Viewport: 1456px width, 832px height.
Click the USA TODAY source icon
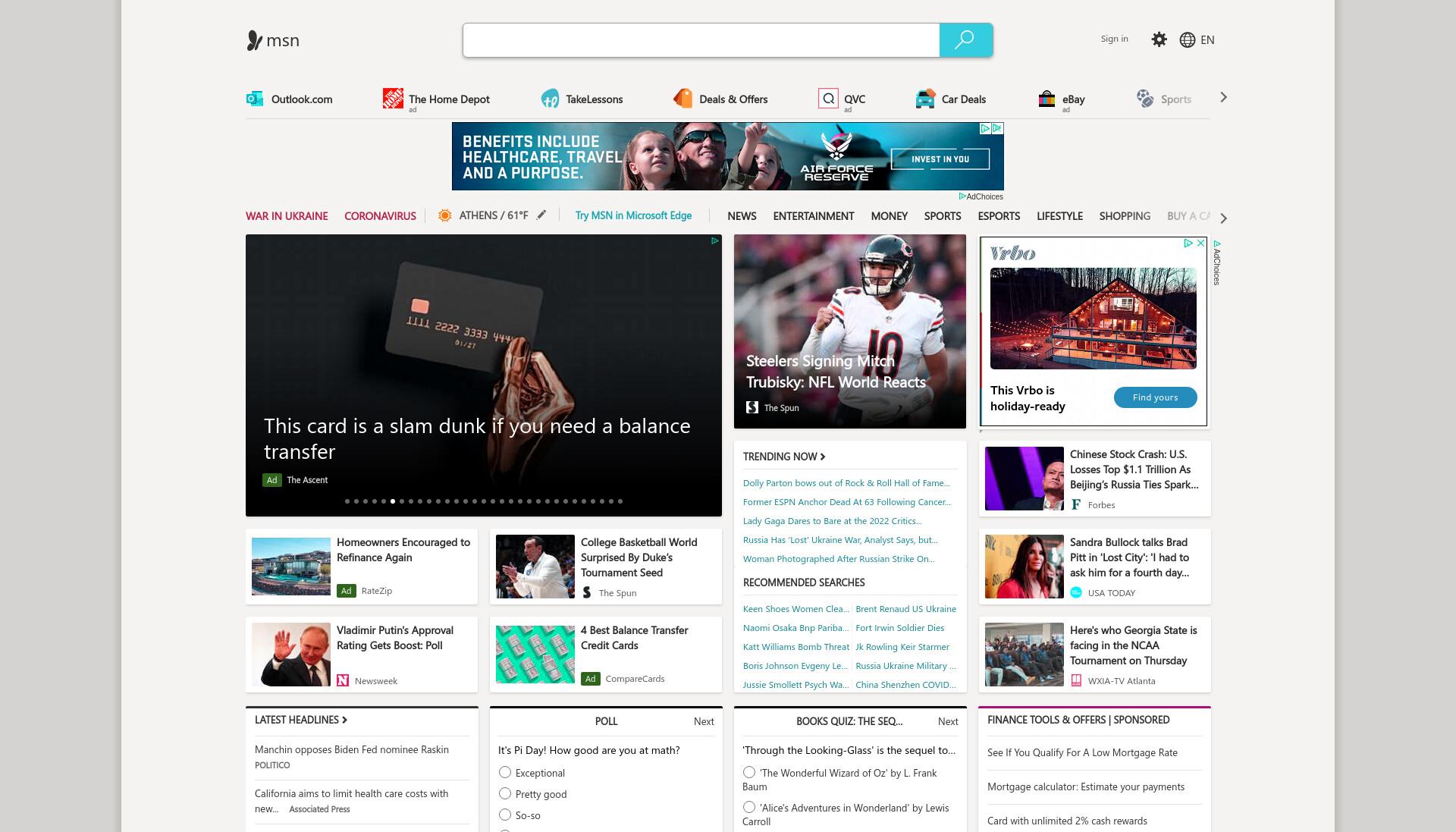(1075, 592)
